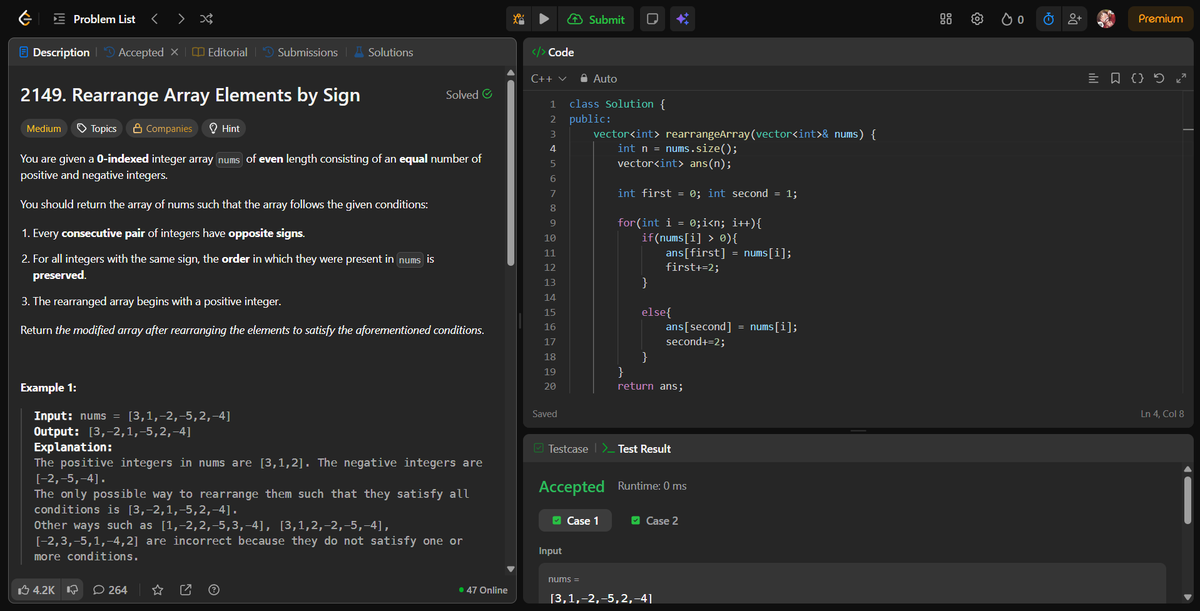Click the 'return ans;' code line
This screenshot has height=611, width=1200.
pyautogui.click(x=650, y=386)
